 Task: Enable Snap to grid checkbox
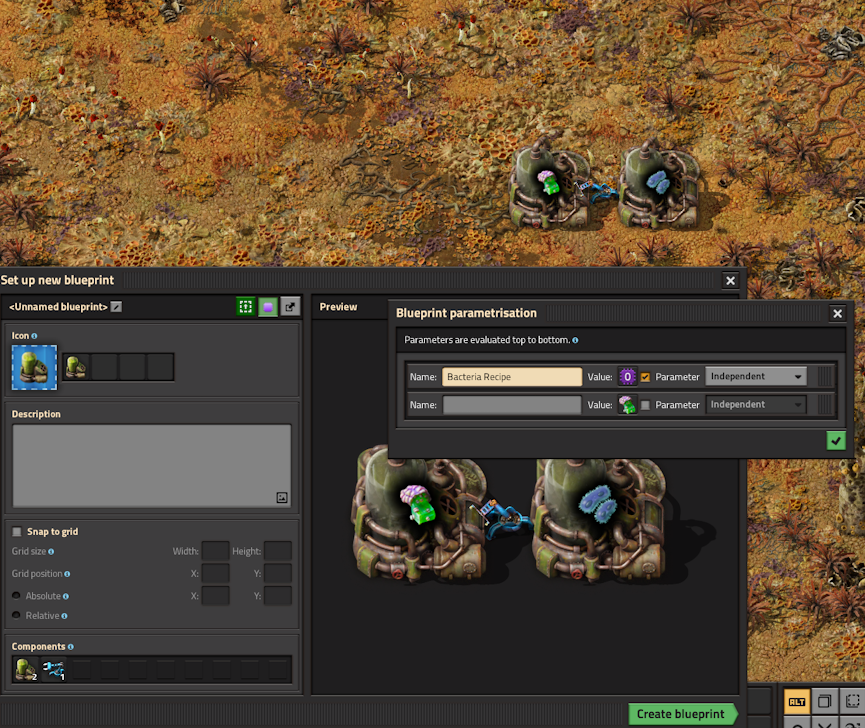[17, 532]
